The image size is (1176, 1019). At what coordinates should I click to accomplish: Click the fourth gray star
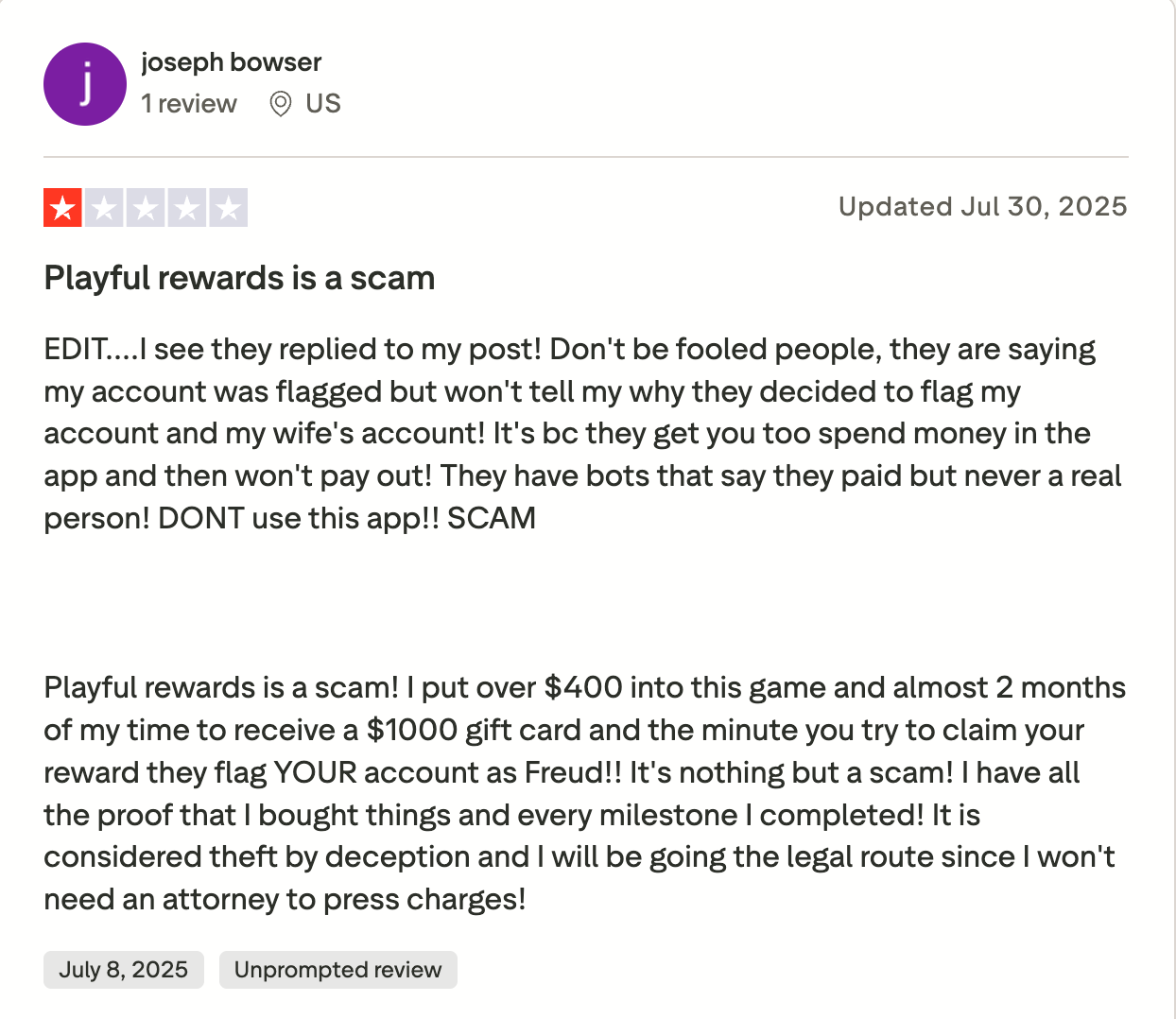pyautogui.click(x=187, y=208)
